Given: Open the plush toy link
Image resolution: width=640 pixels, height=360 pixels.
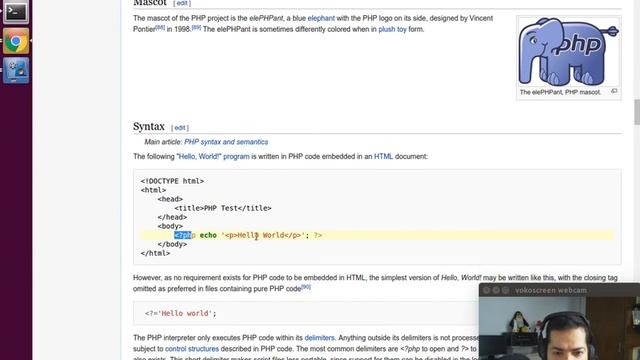Looking at the screenshot, I should click(x=392, y=29).
